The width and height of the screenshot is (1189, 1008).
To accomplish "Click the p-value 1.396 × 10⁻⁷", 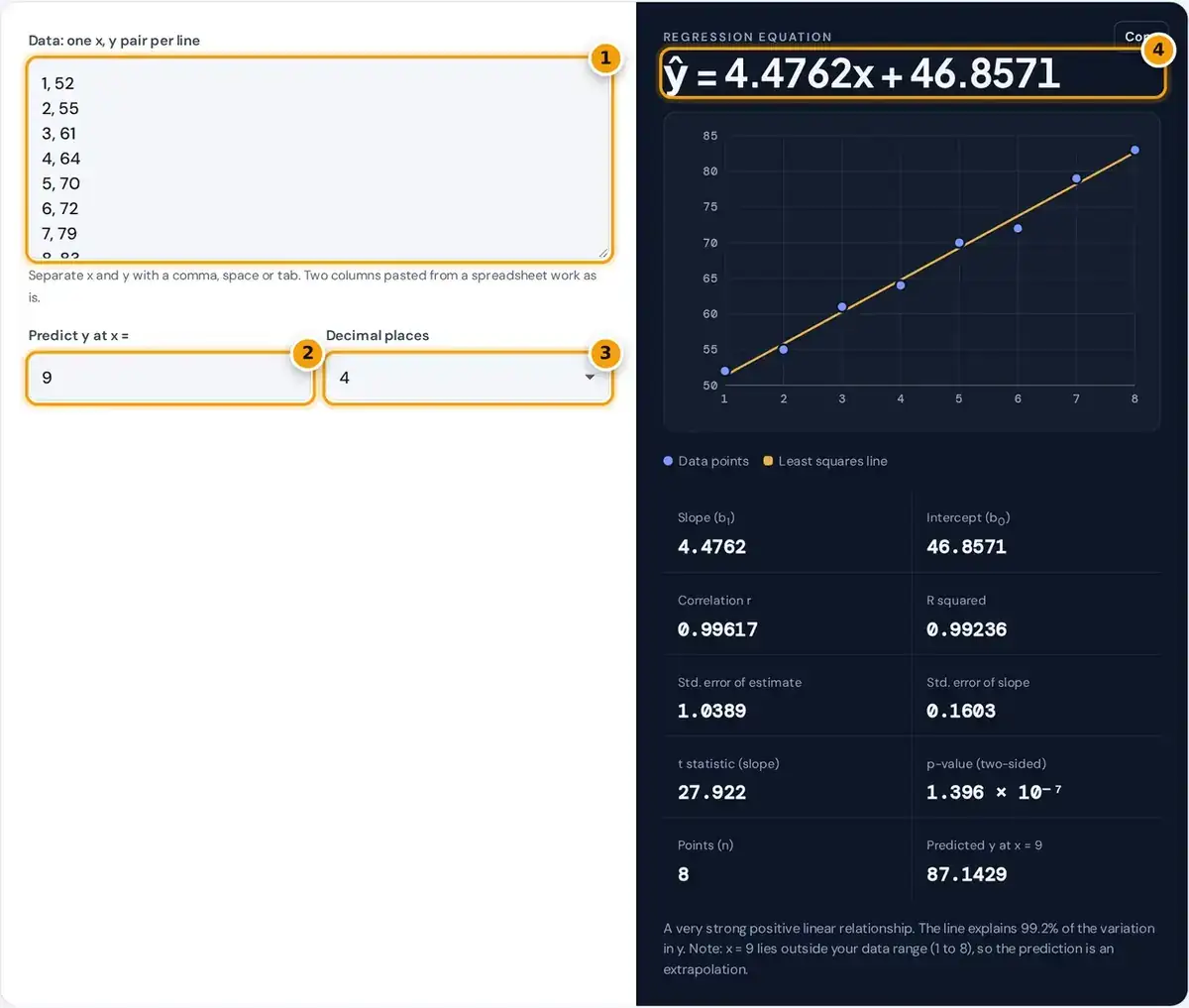I will click(x=994, y=792).
